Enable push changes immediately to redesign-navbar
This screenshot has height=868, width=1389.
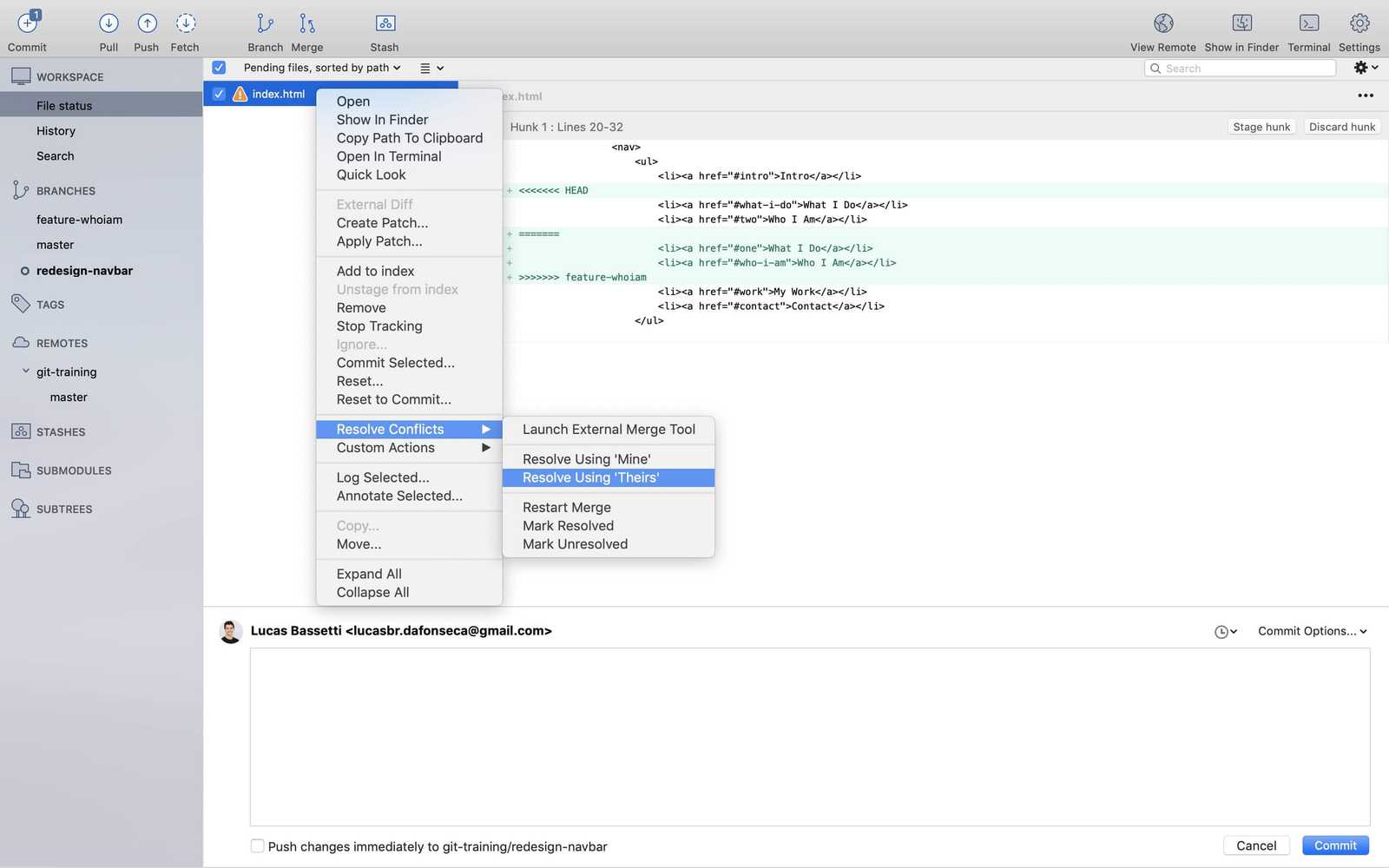257,845
